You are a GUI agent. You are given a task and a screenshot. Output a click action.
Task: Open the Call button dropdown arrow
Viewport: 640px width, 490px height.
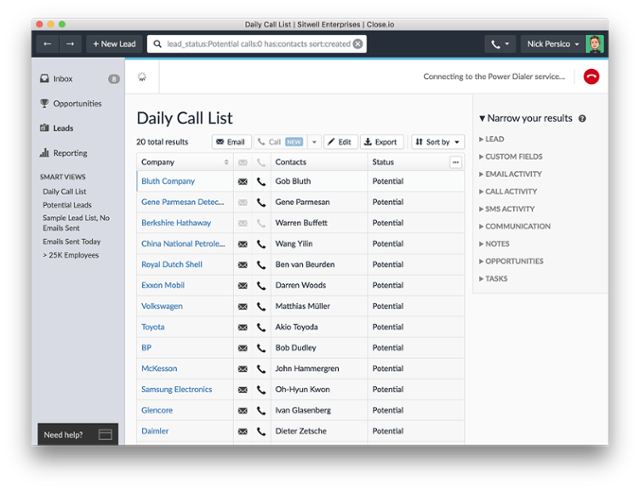(314, 142)
